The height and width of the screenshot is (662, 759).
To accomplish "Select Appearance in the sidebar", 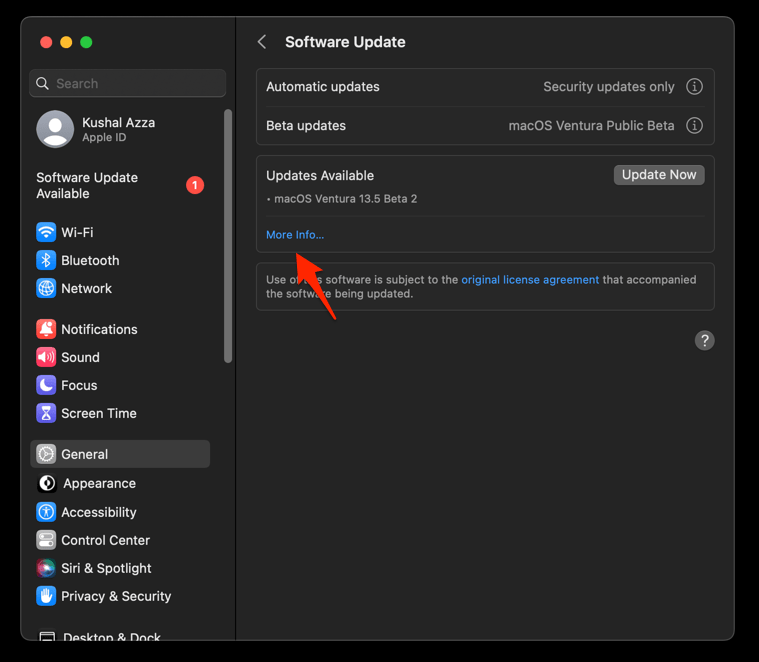I will pos(99,483).
